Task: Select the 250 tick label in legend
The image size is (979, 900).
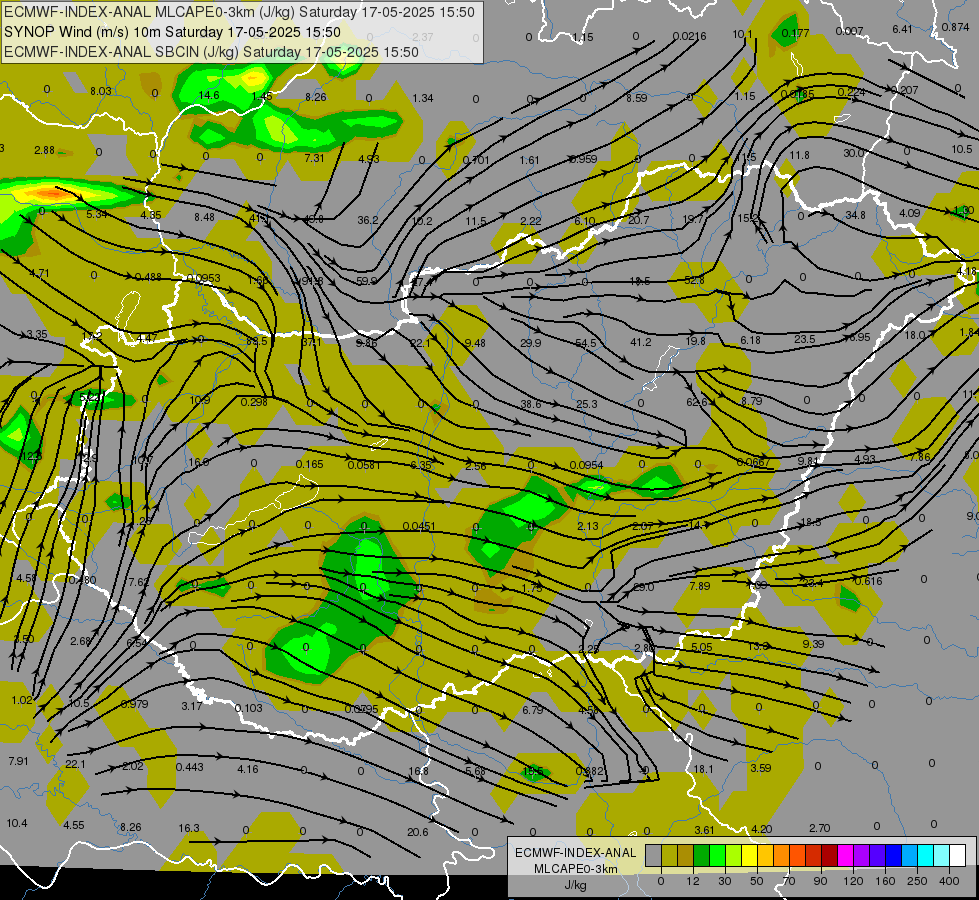Action: click(x=917, y=881)
